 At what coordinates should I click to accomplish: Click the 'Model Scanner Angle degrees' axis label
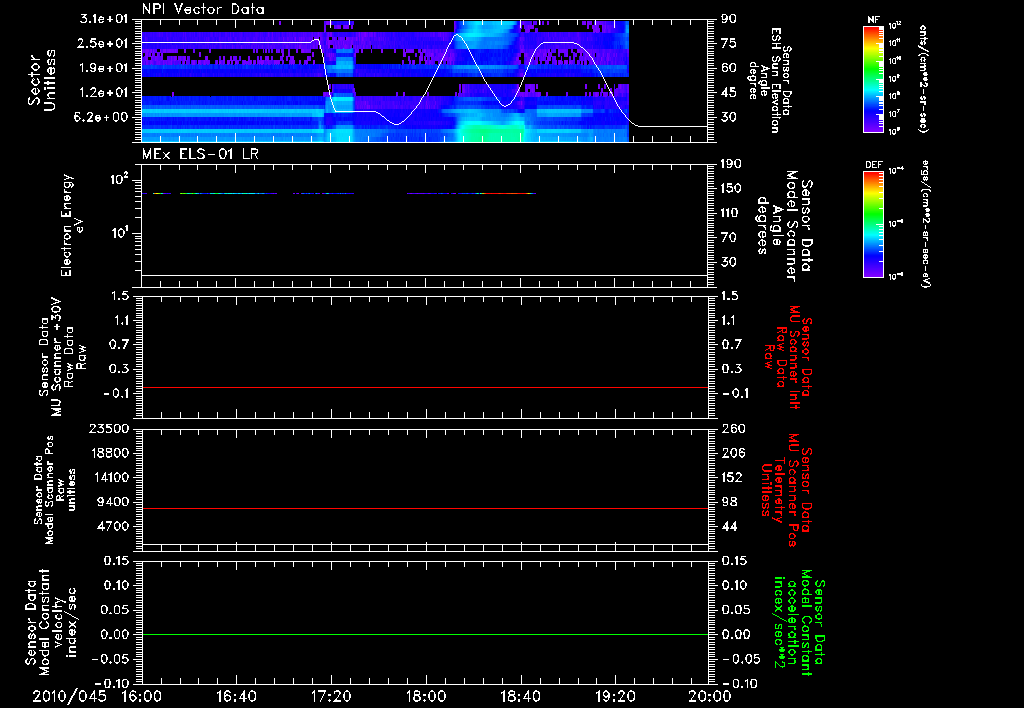pyautogui.click(x=784, y=226)
